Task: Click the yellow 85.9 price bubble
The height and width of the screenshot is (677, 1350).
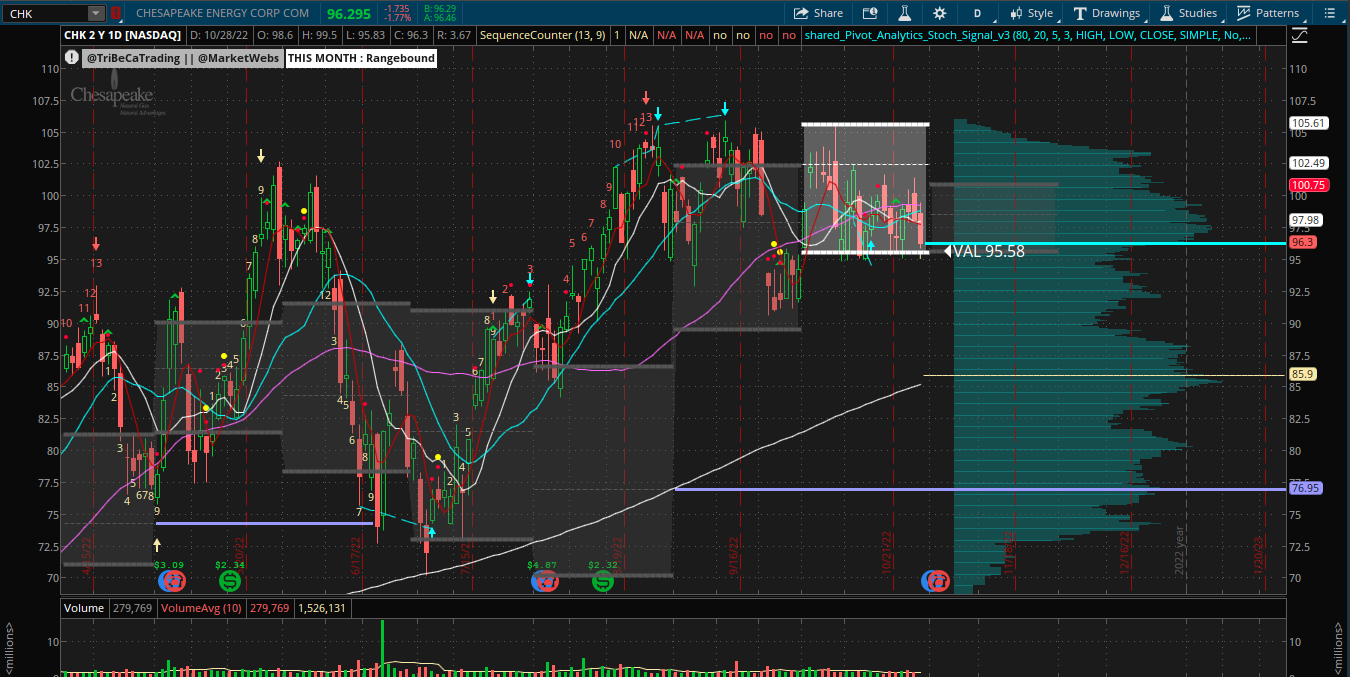Action: (1303, 374)
